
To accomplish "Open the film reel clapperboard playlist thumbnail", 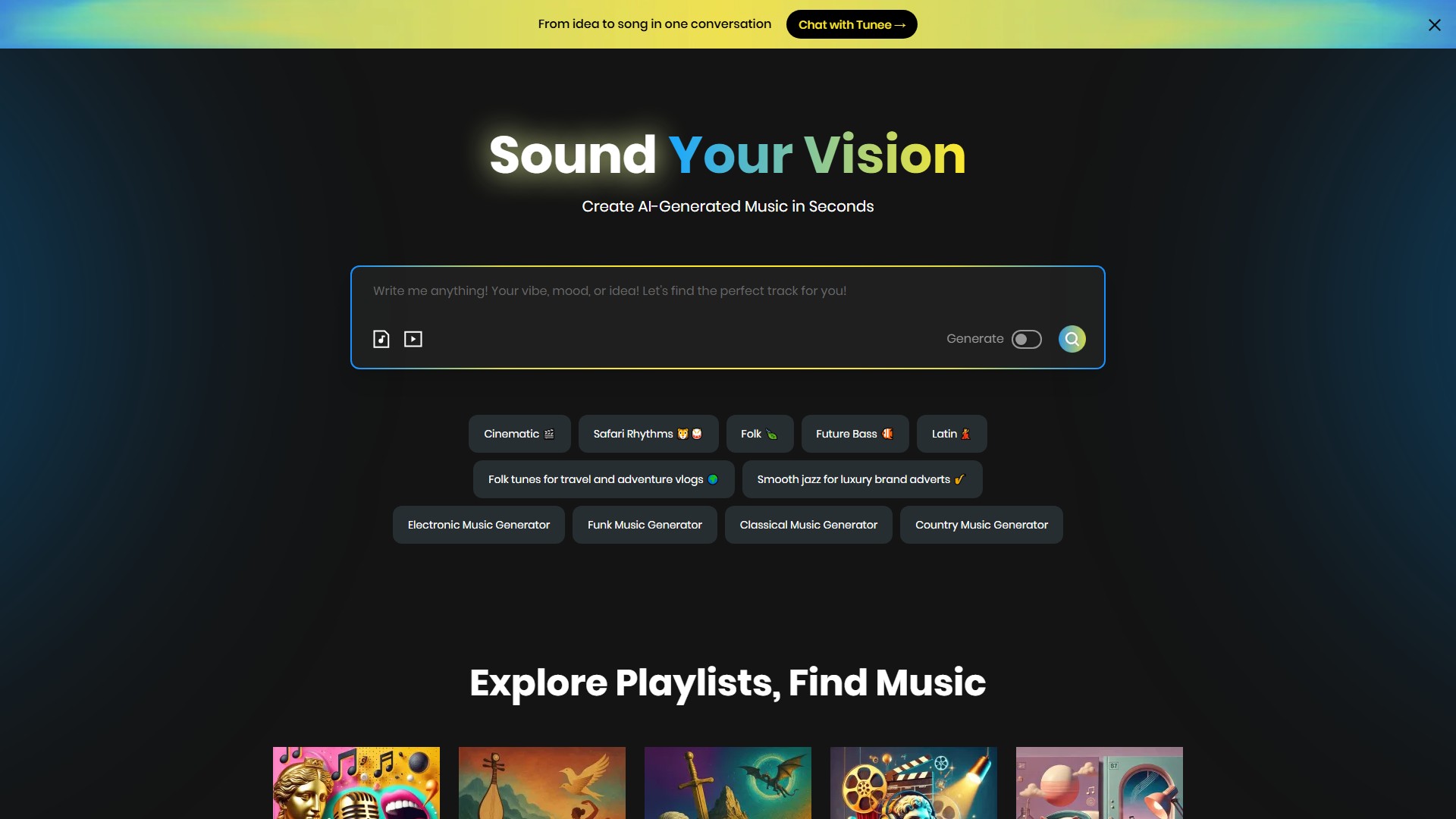I will tap(914, 783).
